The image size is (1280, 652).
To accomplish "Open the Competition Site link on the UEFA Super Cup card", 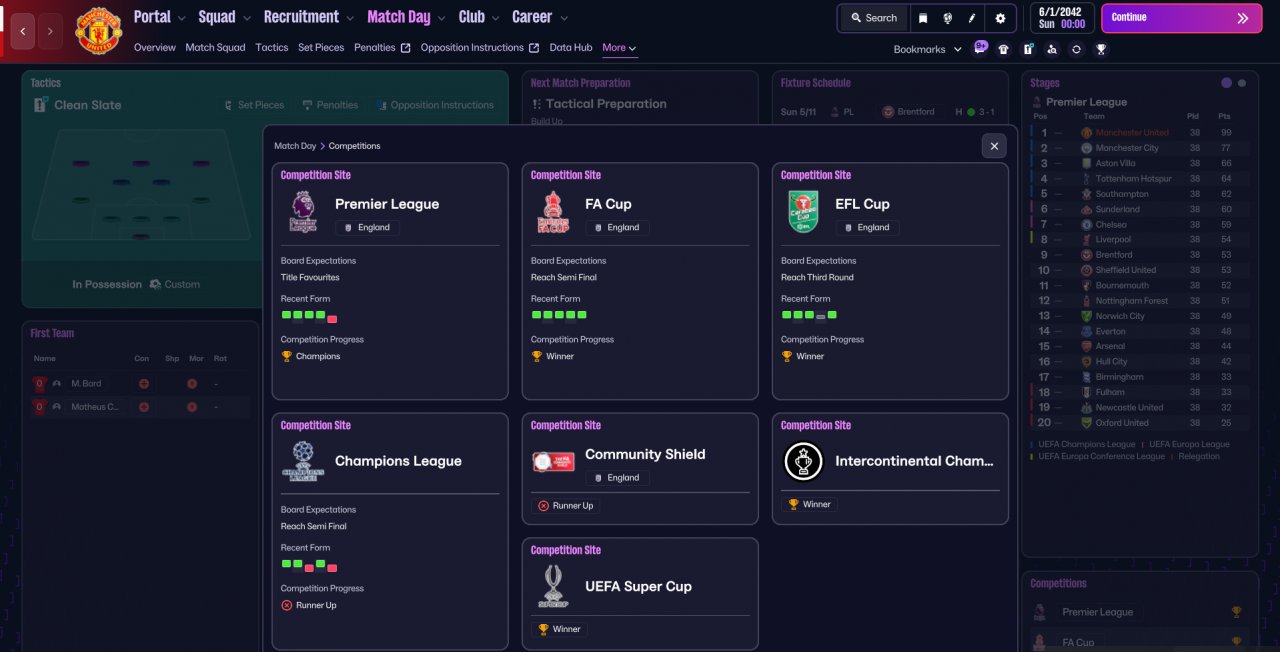I will (566, 550).
